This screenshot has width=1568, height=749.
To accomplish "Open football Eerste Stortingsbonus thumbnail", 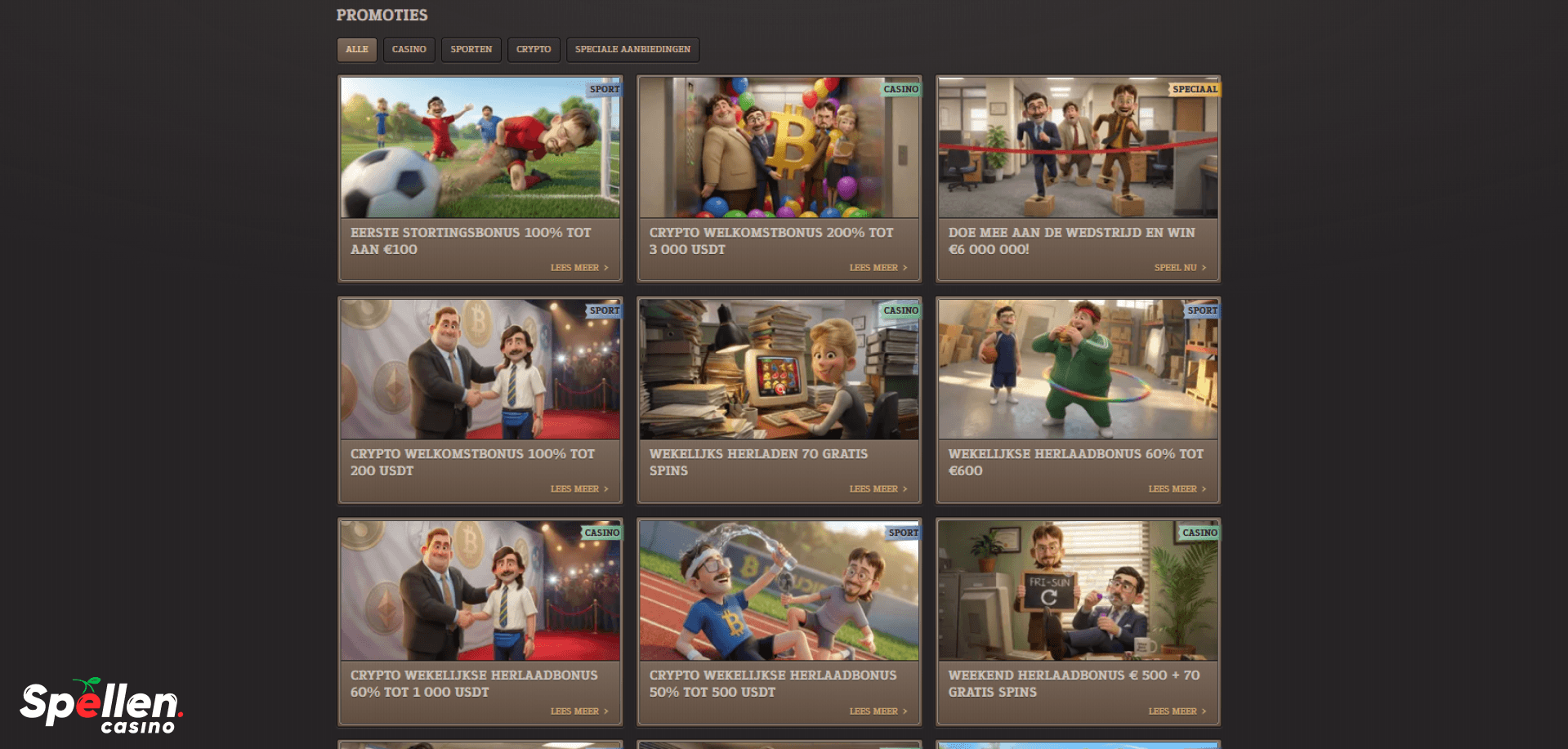I will (480, 148).
